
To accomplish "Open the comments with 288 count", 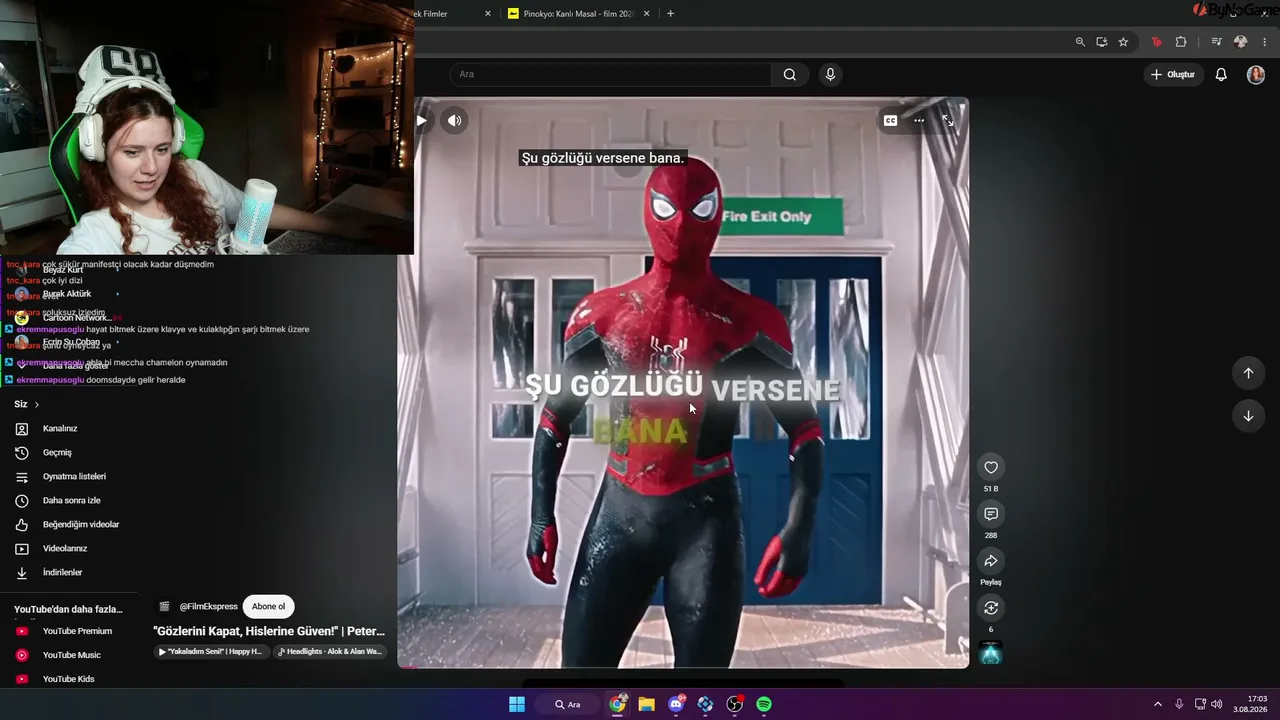I will tap(991, 514).
